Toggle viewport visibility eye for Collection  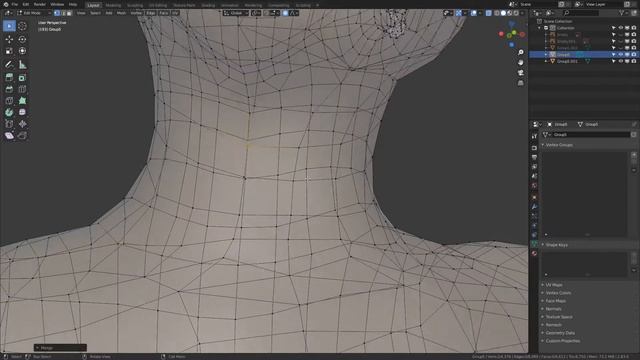[620, 28]
